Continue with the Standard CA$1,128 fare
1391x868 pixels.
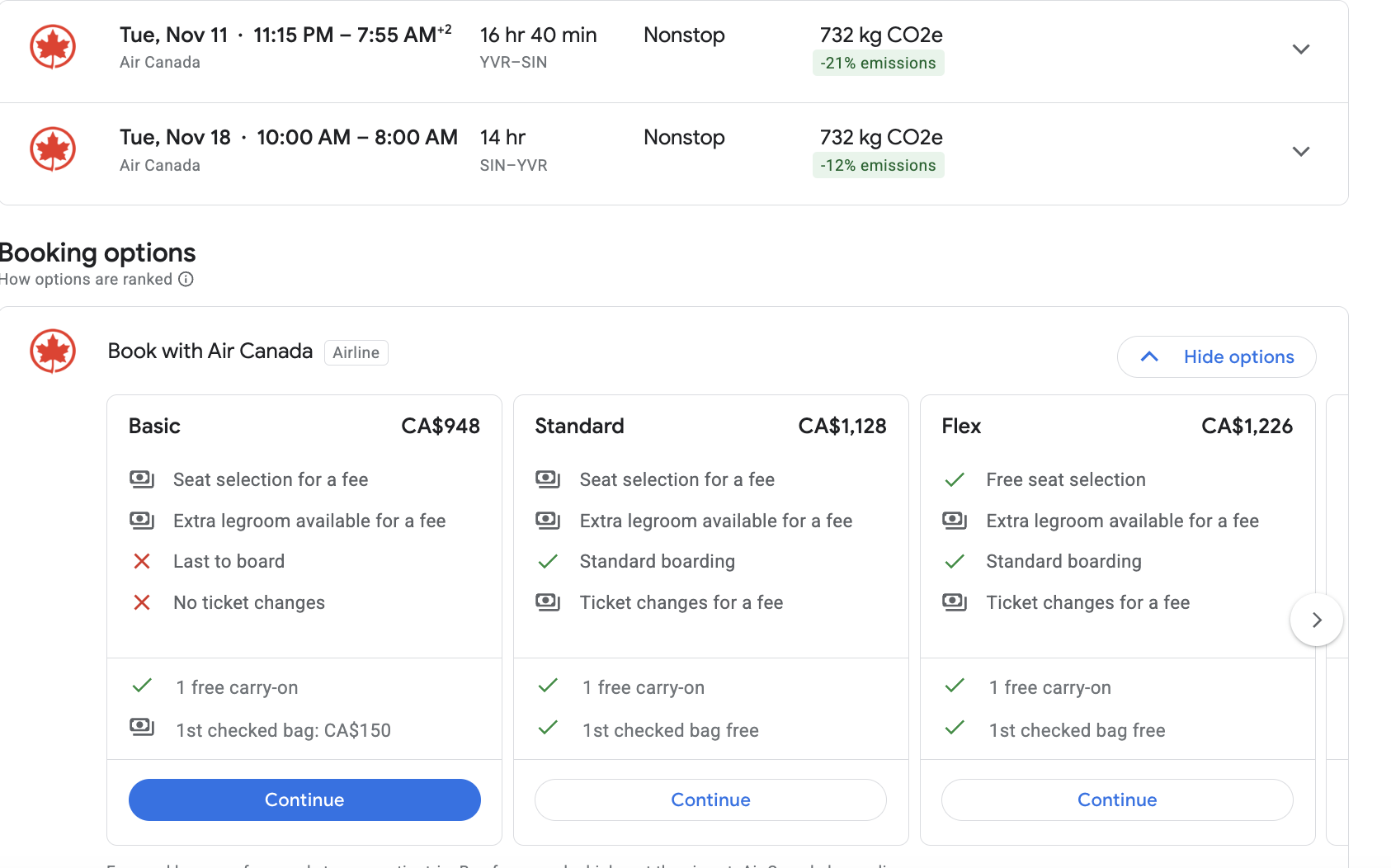pyautogui.click(x=710, y=800)
